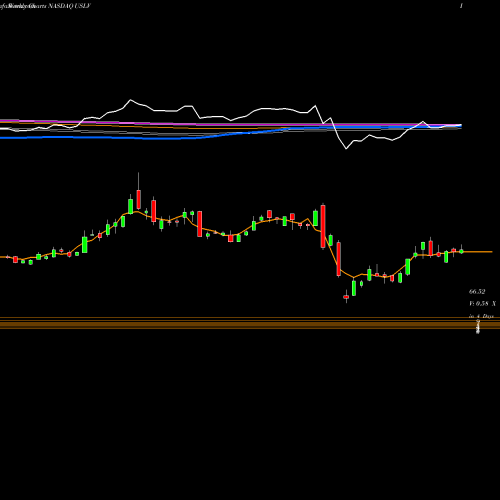Click the 'in 4 Days' label

(481, 316)
